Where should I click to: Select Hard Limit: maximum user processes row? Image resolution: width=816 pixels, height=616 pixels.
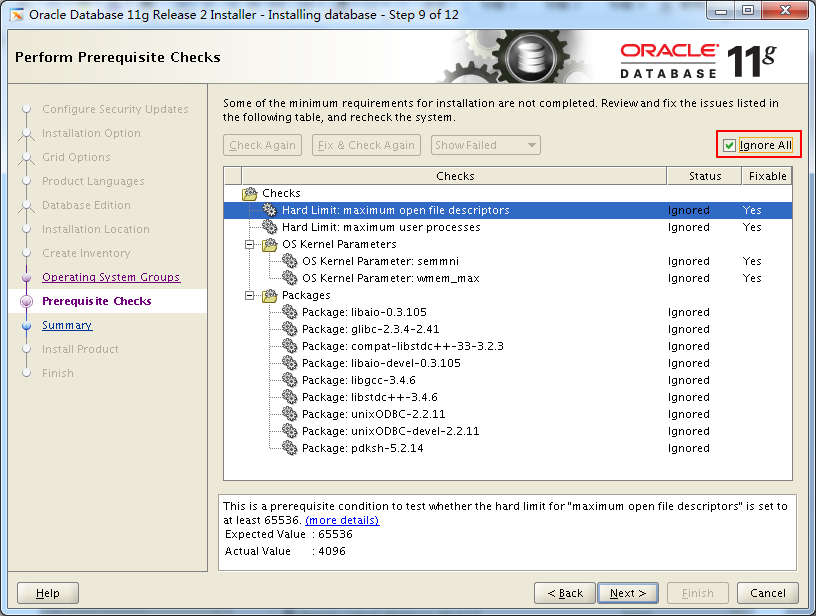pos(508,227)
